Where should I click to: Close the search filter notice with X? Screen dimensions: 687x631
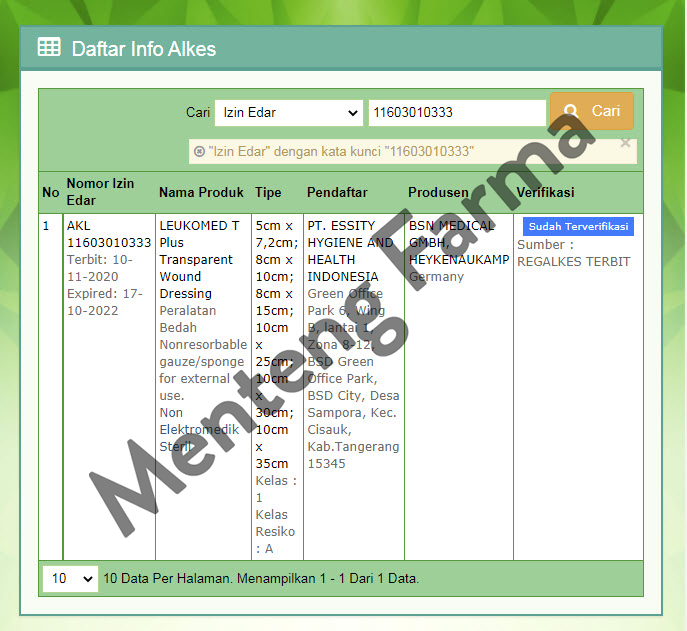click(x=625, y=142)
